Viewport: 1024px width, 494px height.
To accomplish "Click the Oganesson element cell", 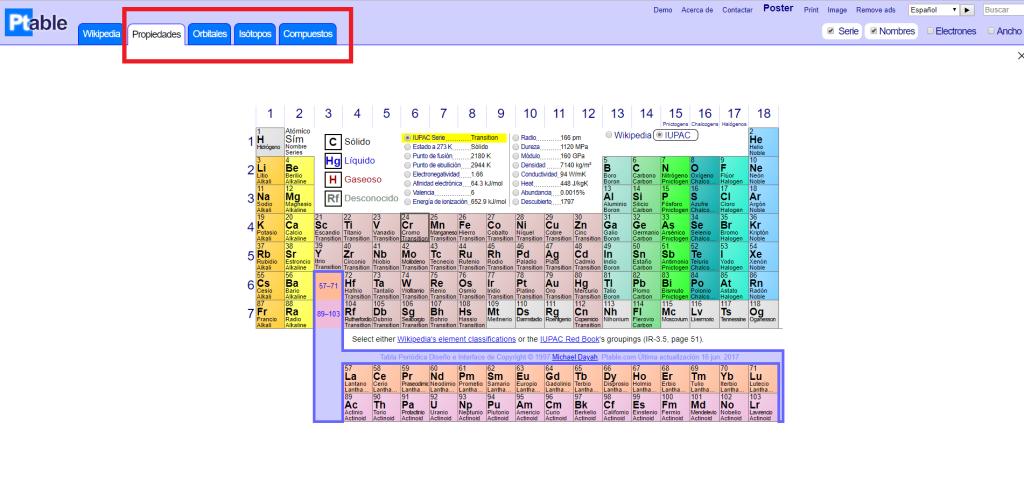I will (763, 315).
